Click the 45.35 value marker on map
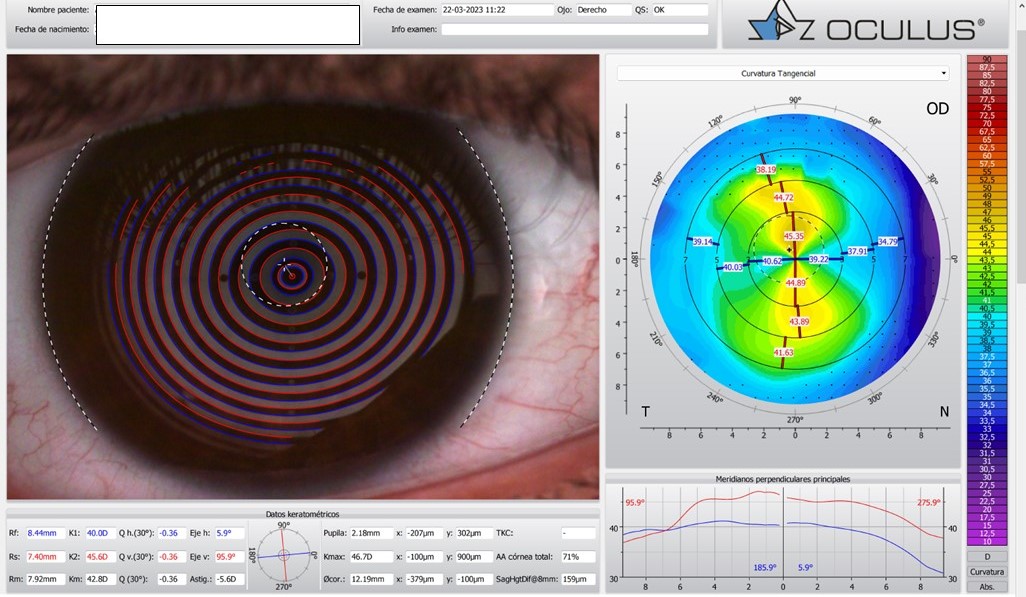The image size is (1026, 597). pos(793,236)
